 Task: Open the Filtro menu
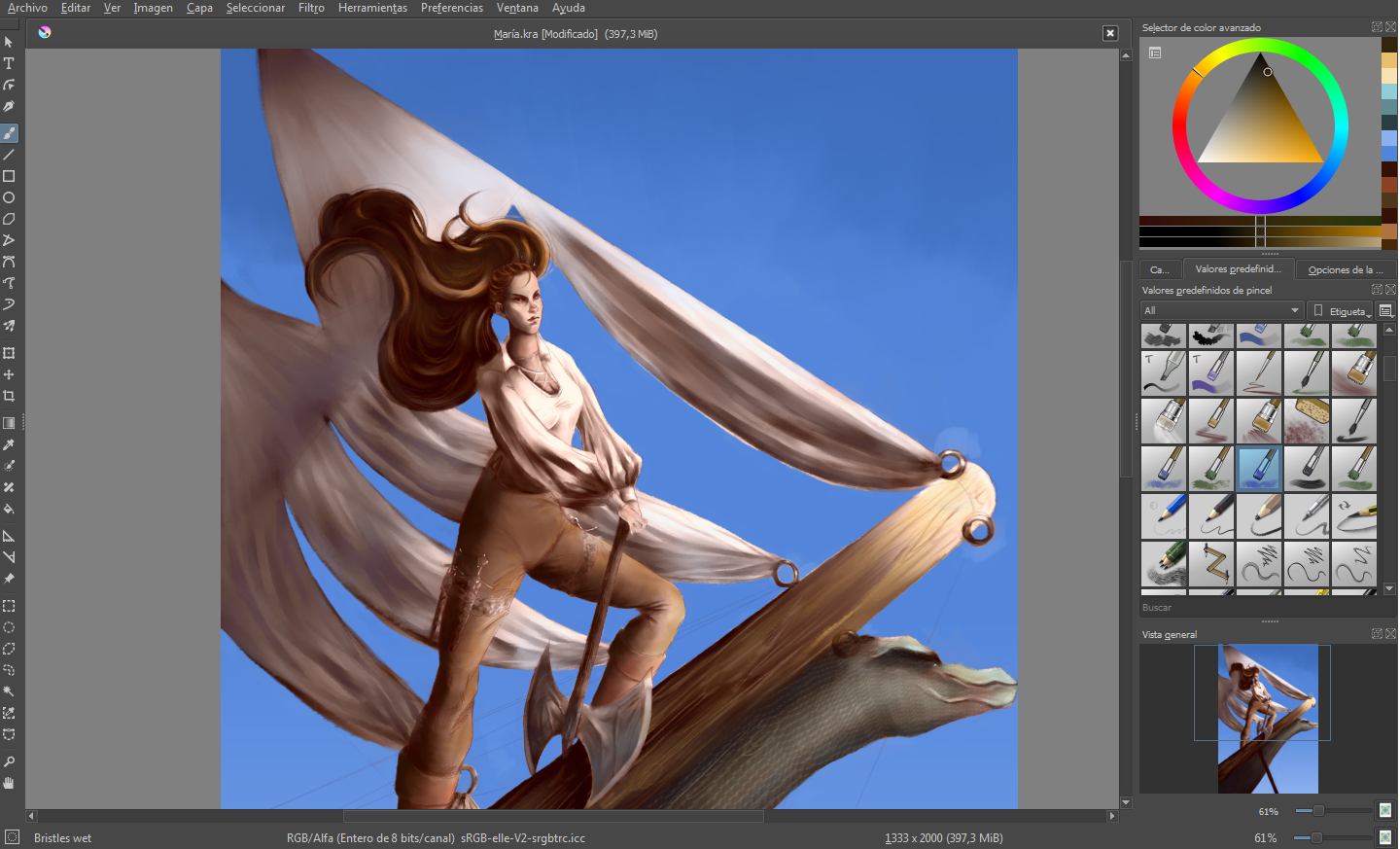pos(311,8)
